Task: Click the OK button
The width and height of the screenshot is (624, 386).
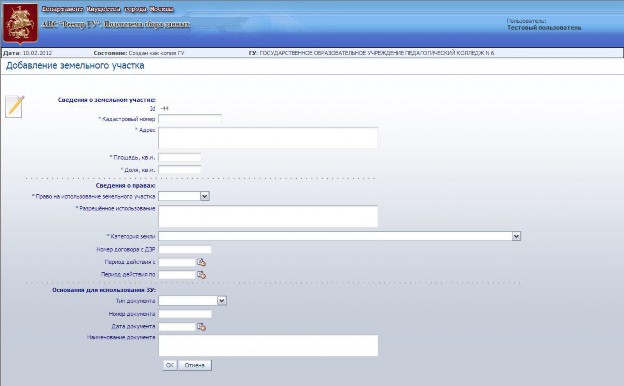Action: pos(170,365)
